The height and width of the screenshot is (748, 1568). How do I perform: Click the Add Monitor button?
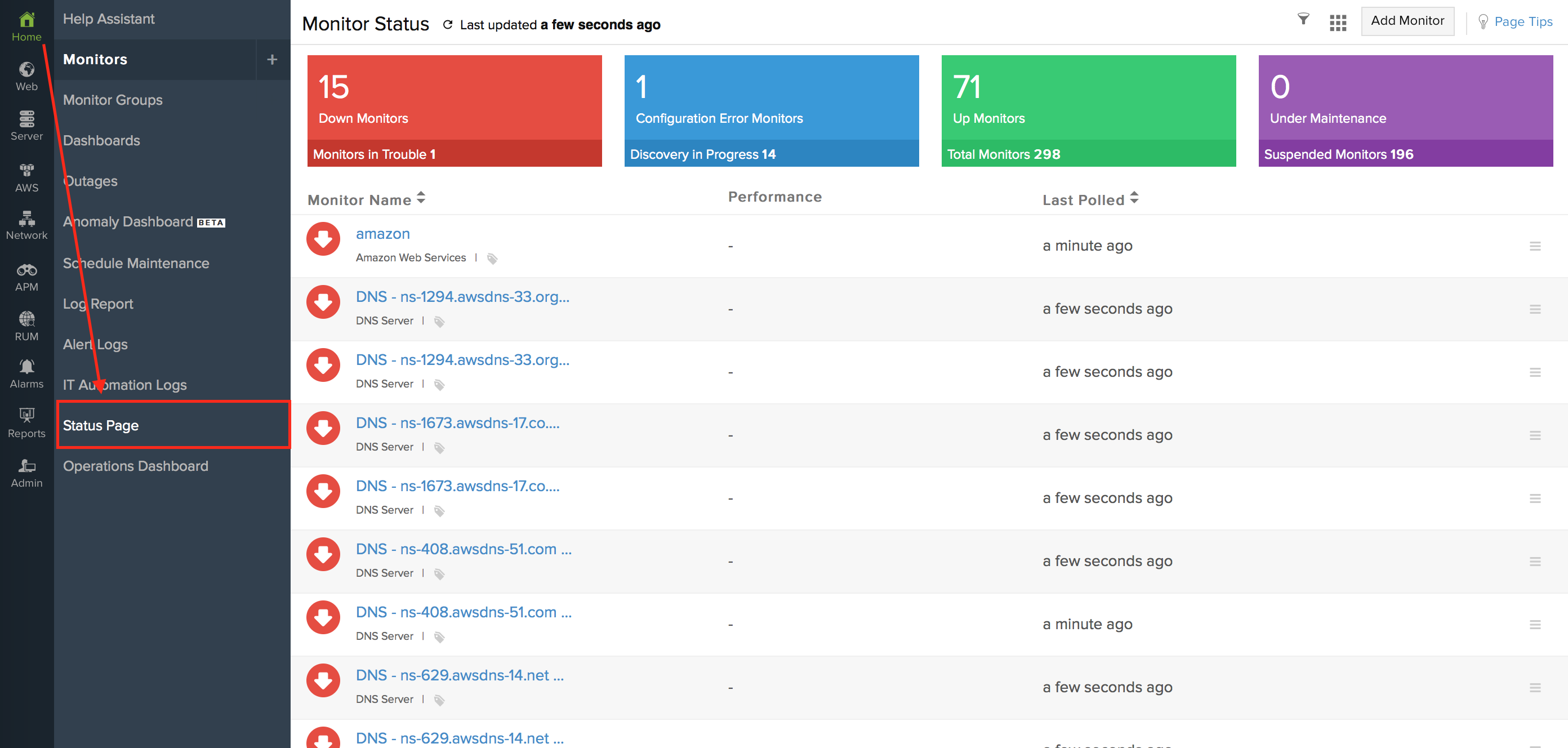(x=1407, y=21)
